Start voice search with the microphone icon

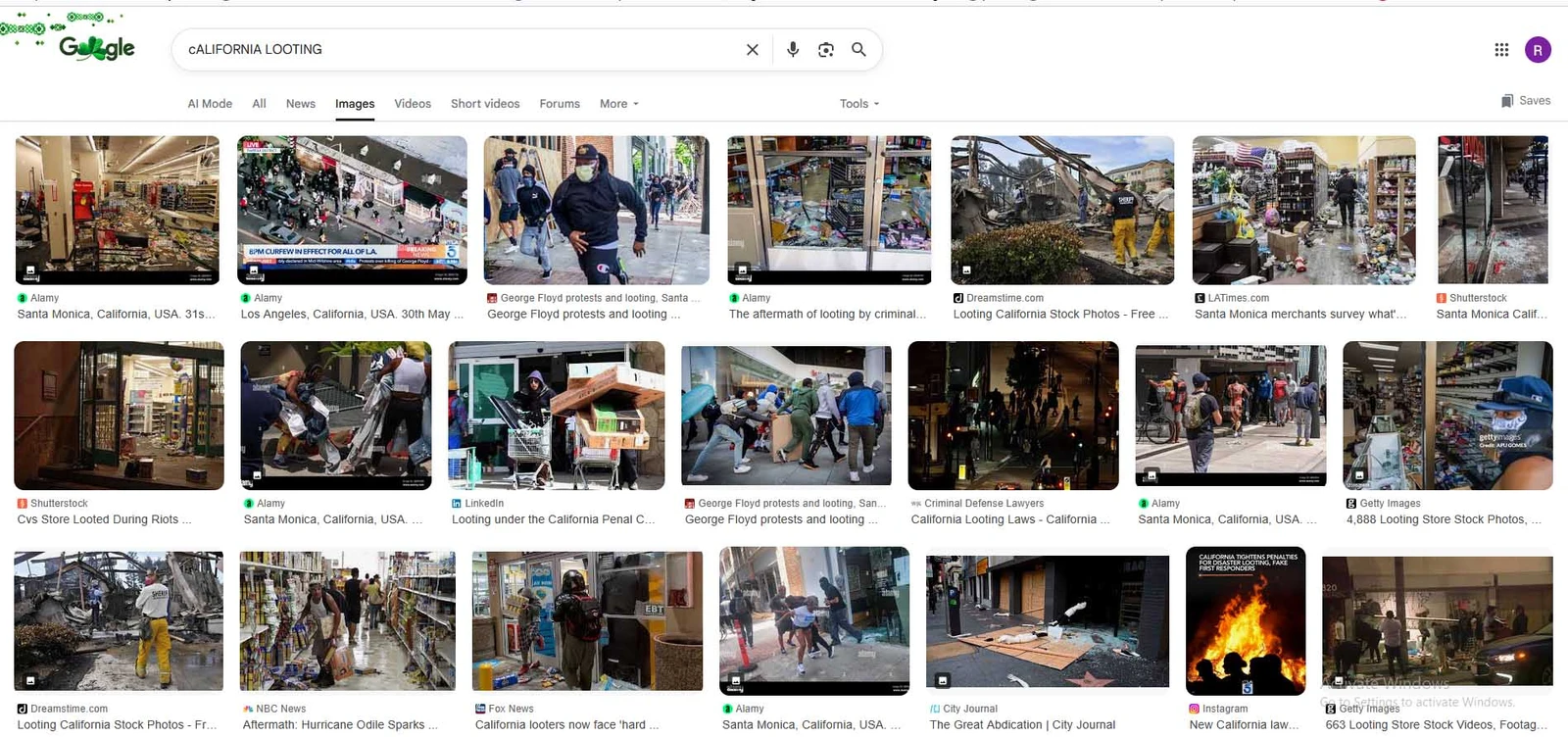coord(793,50)
